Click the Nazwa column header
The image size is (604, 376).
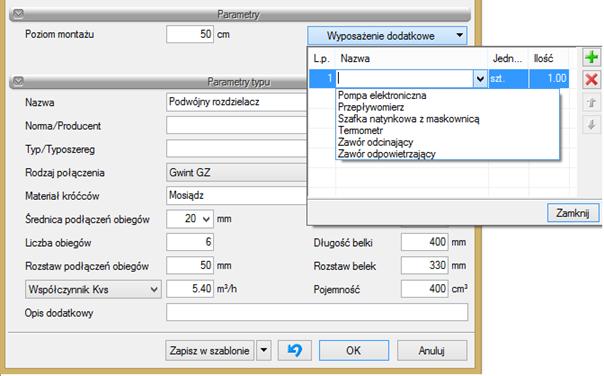tap(412, 59)
